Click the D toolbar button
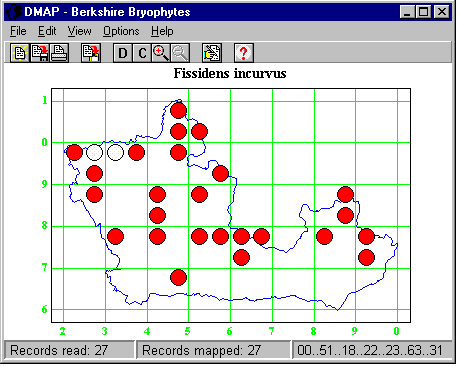Screen dimensions: 458x366 123,53
